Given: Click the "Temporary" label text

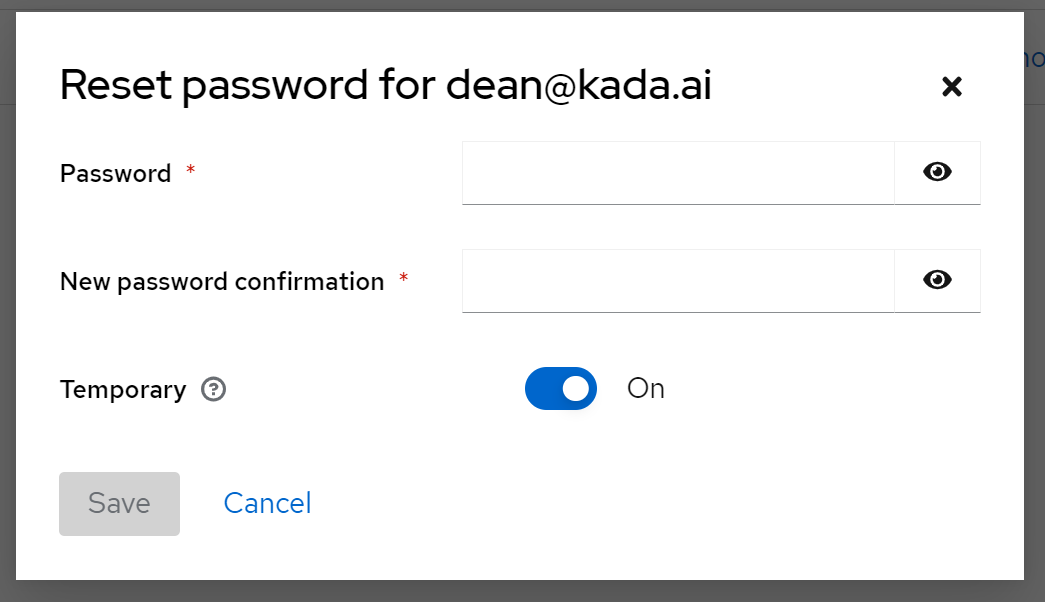Looking at the screenshot, I should [123, 390].
